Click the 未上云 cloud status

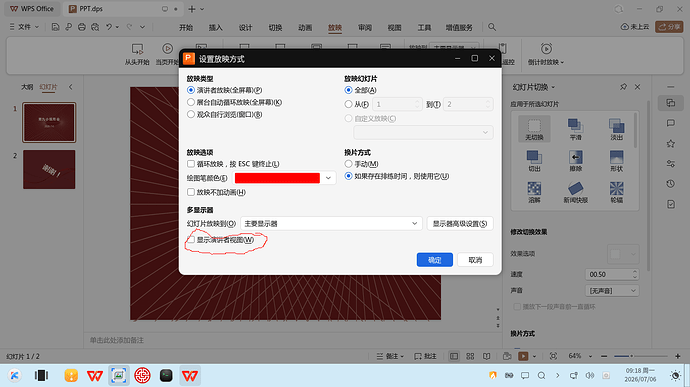[x=635, y=27]
